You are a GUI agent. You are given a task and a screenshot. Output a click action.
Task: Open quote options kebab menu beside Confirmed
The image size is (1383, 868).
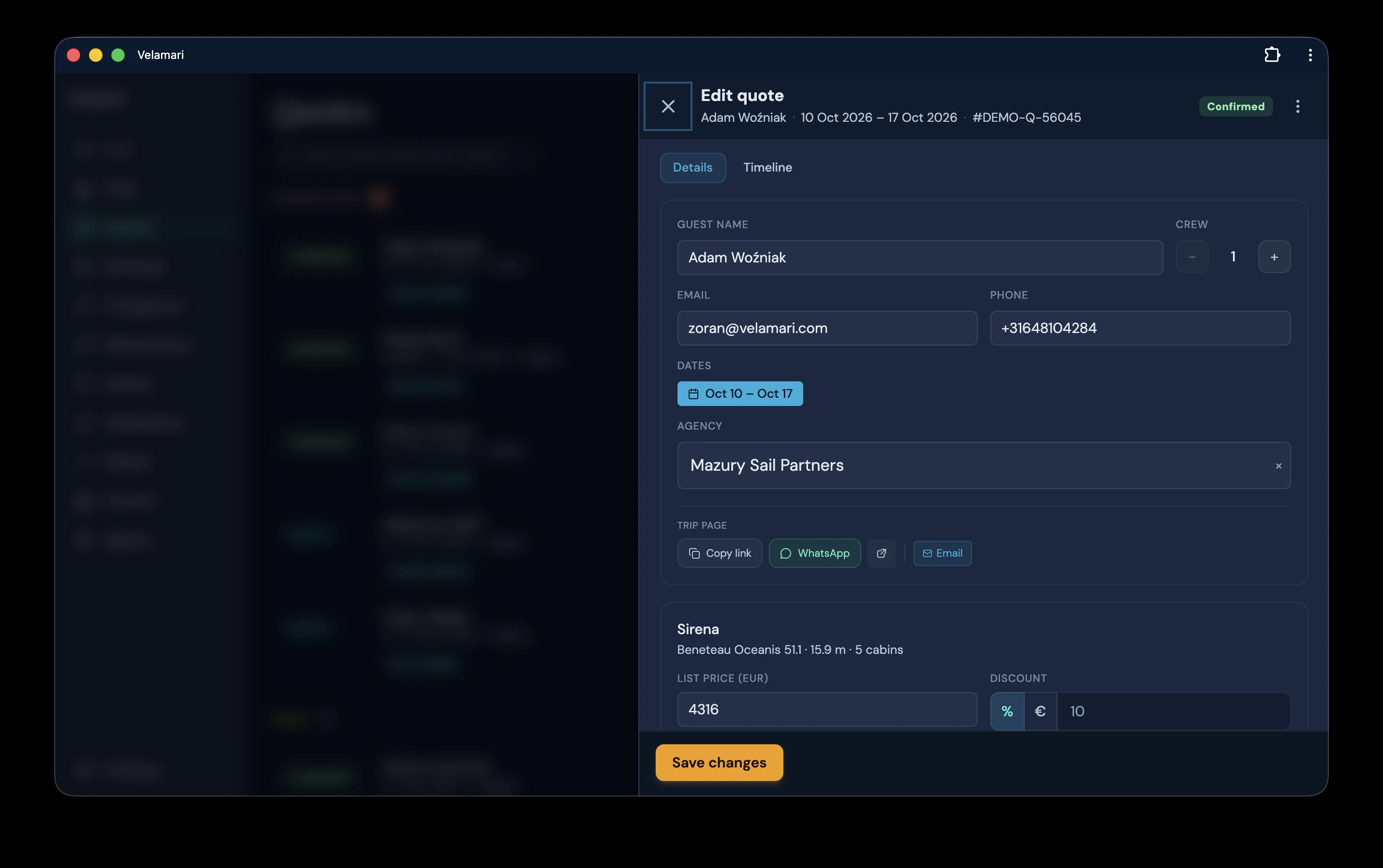pos(1297,106)
